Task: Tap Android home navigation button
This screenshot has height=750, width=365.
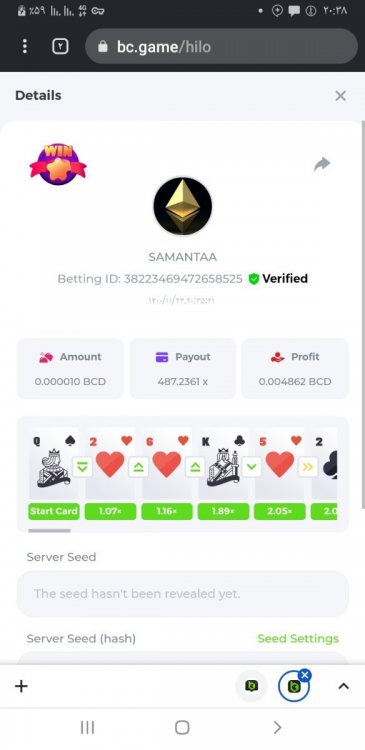Action: pos(182,728)
